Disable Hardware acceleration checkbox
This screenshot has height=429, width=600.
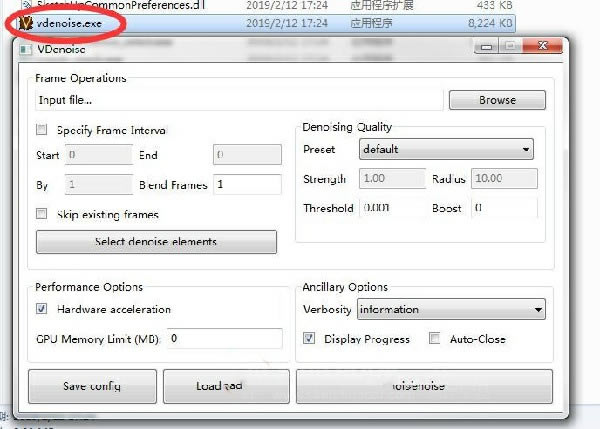coord(41,308)
